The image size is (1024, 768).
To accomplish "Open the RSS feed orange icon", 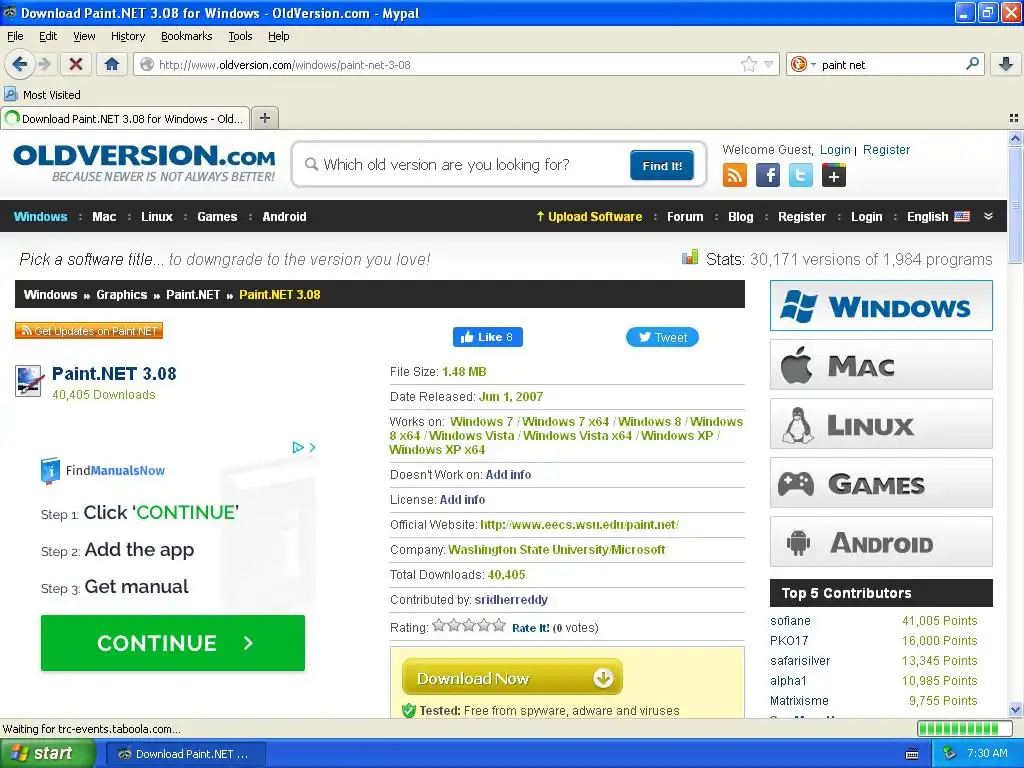I will [735, 175].
